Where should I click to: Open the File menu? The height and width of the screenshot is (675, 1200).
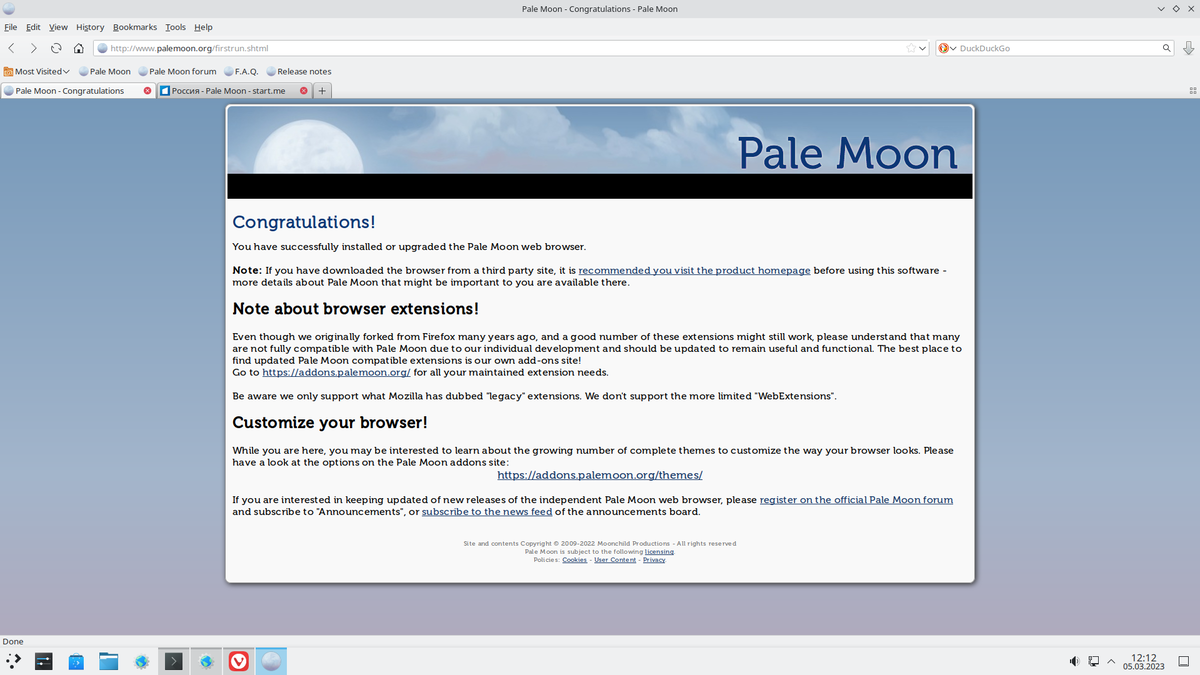pos(11,27)
